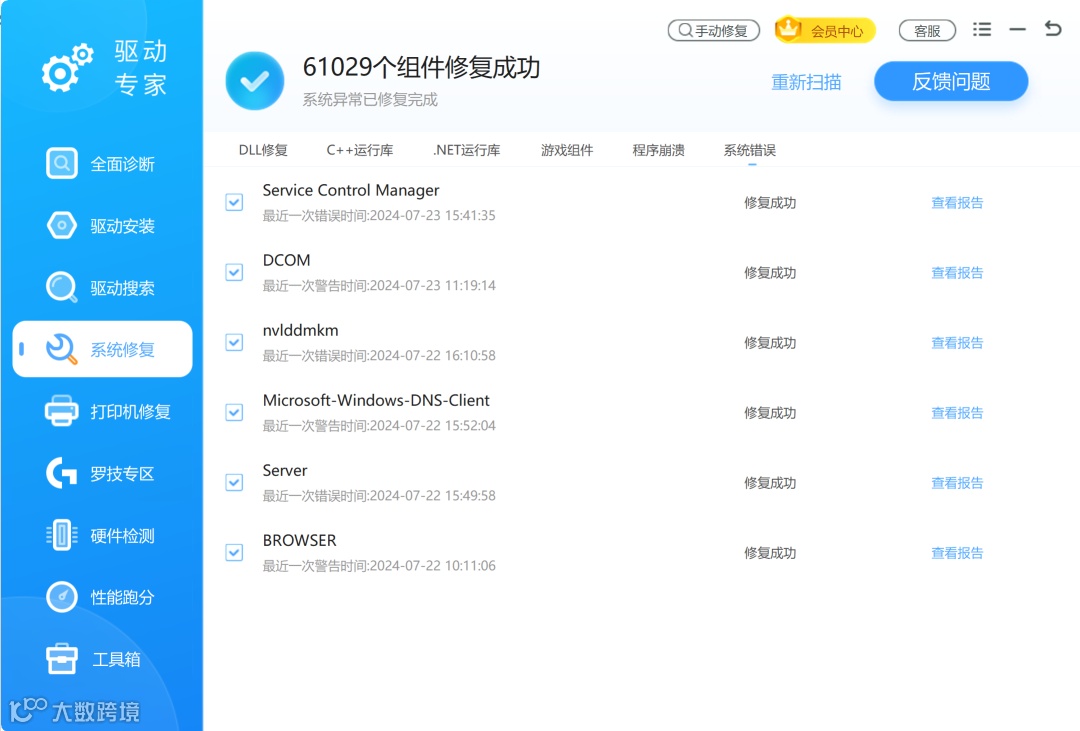Open 查看报告 for Microsoft-Windows-DNS-Client
1080x731 pixels.
click(957, 413)
